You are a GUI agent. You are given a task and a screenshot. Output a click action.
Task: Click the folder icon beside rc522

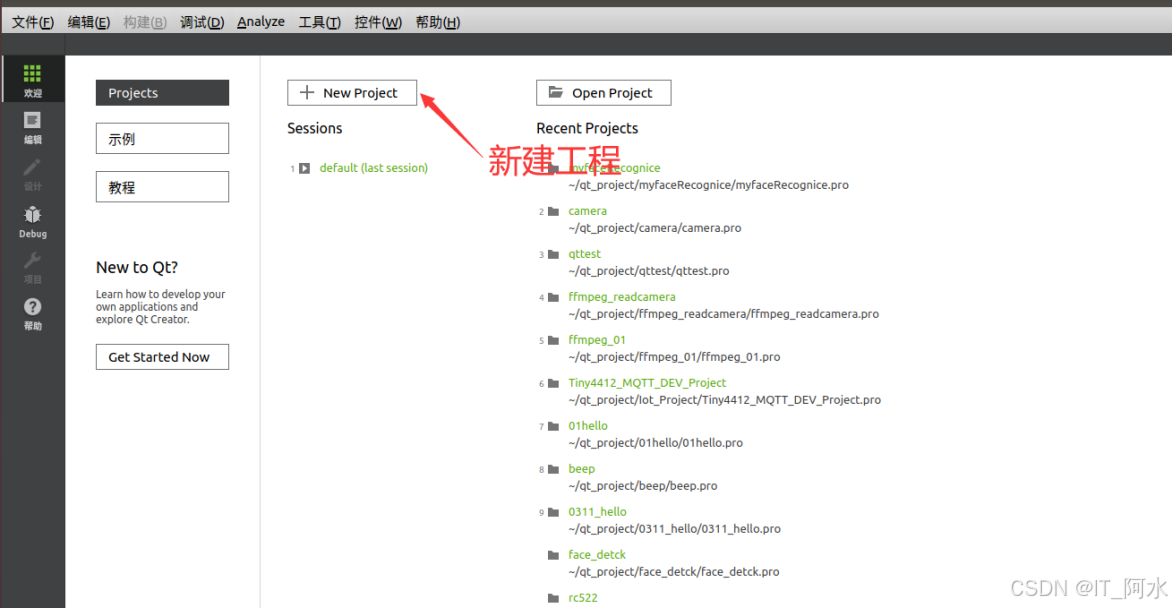(553, 598)
